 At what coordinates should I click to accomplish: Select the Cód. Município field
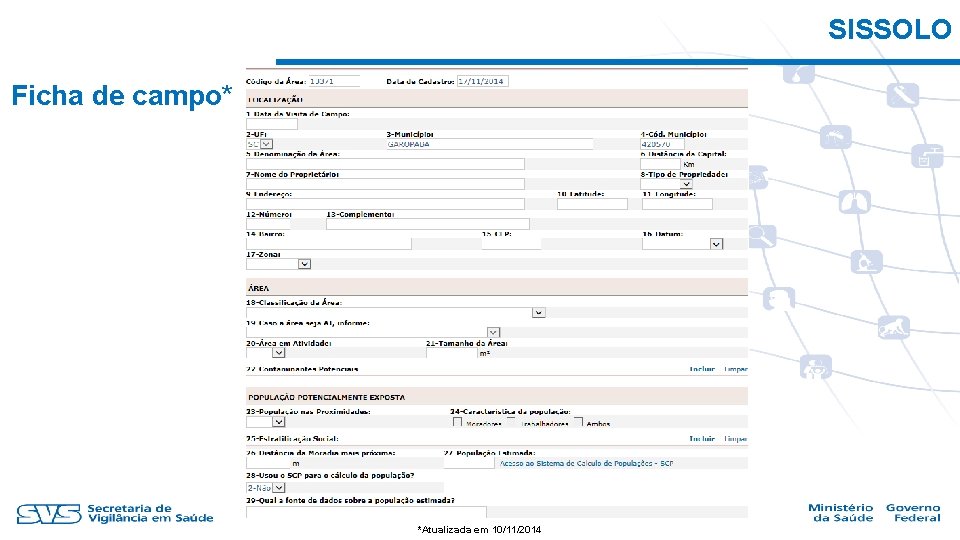(x=662, y=144)
